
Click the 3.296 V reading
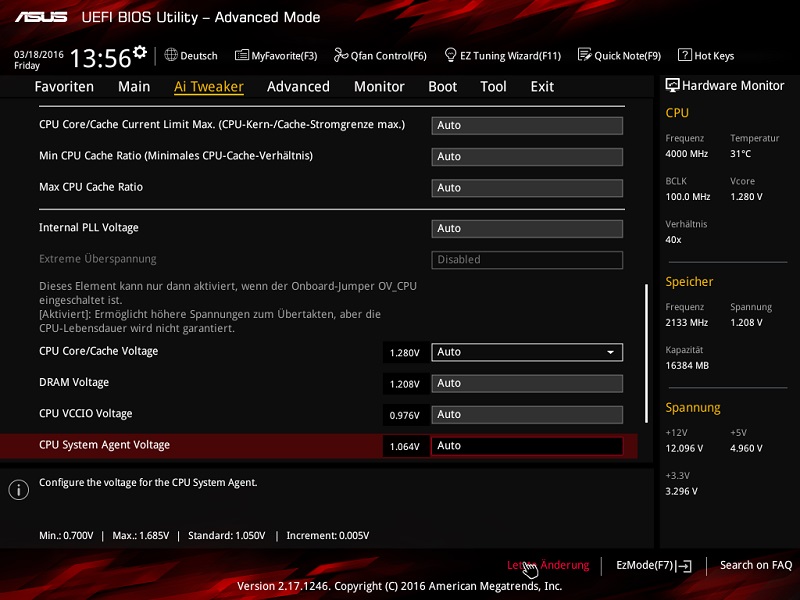pyautogui.click(x=682, y=491)
